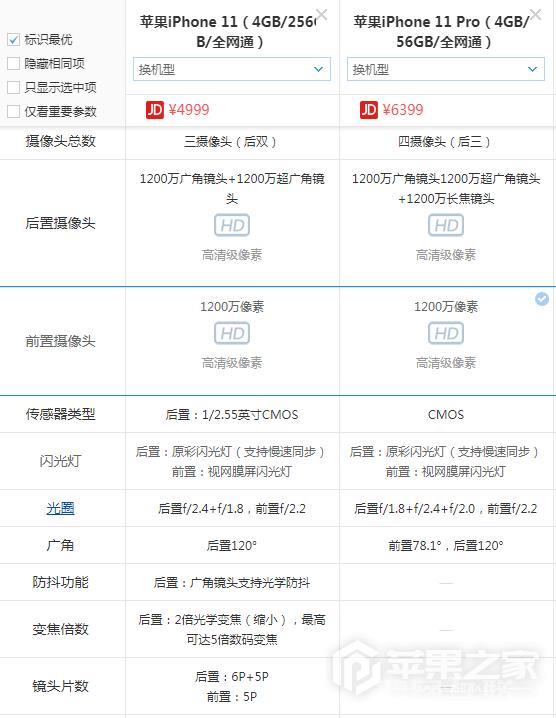Remove iPhone 11 Pro from comparison
556x718 pixels.
click(x=535, y=15)
